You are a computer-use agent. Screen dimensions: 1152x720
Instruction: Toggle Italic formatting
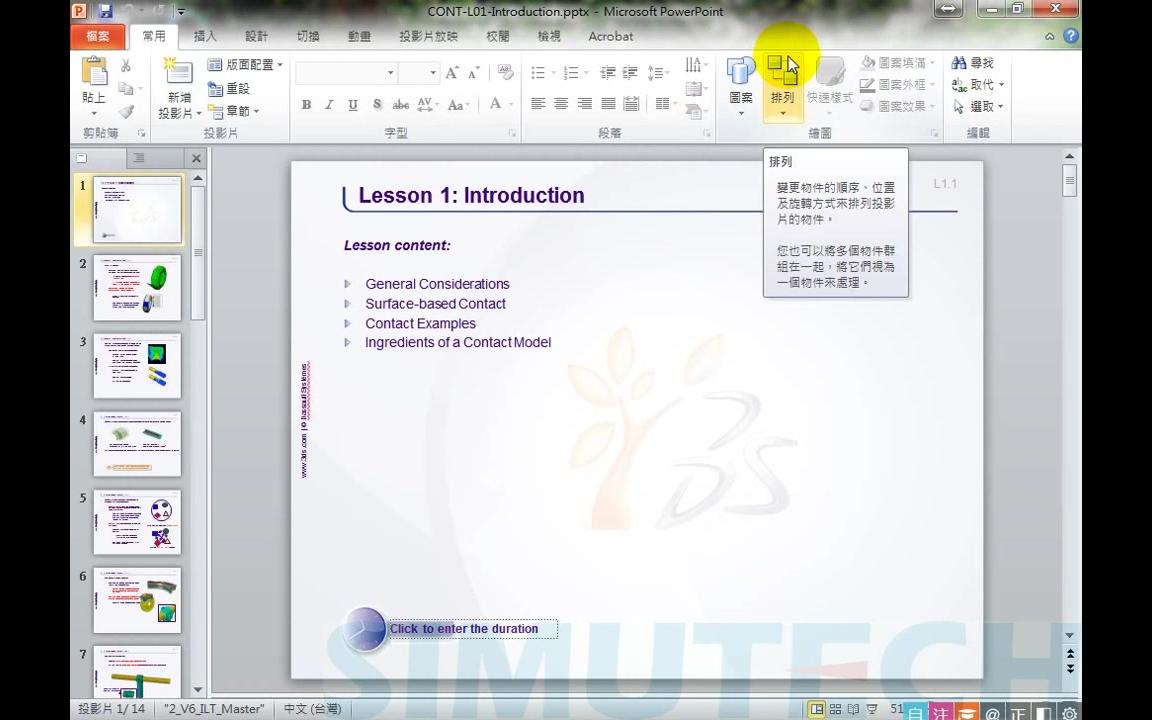pyautogui.click(x=329, y=104)
